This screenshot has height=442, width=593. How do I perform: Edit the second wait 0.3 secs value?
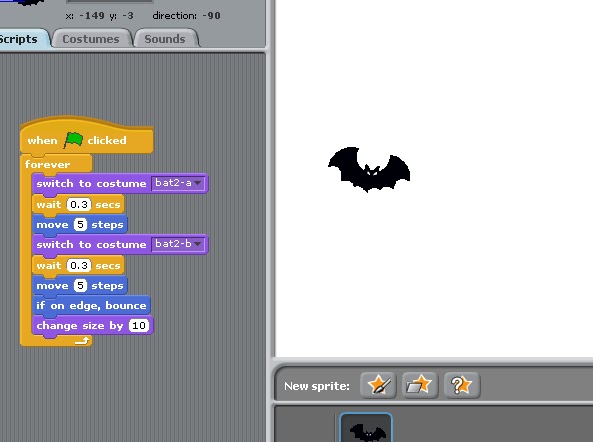tap(79, 265)
